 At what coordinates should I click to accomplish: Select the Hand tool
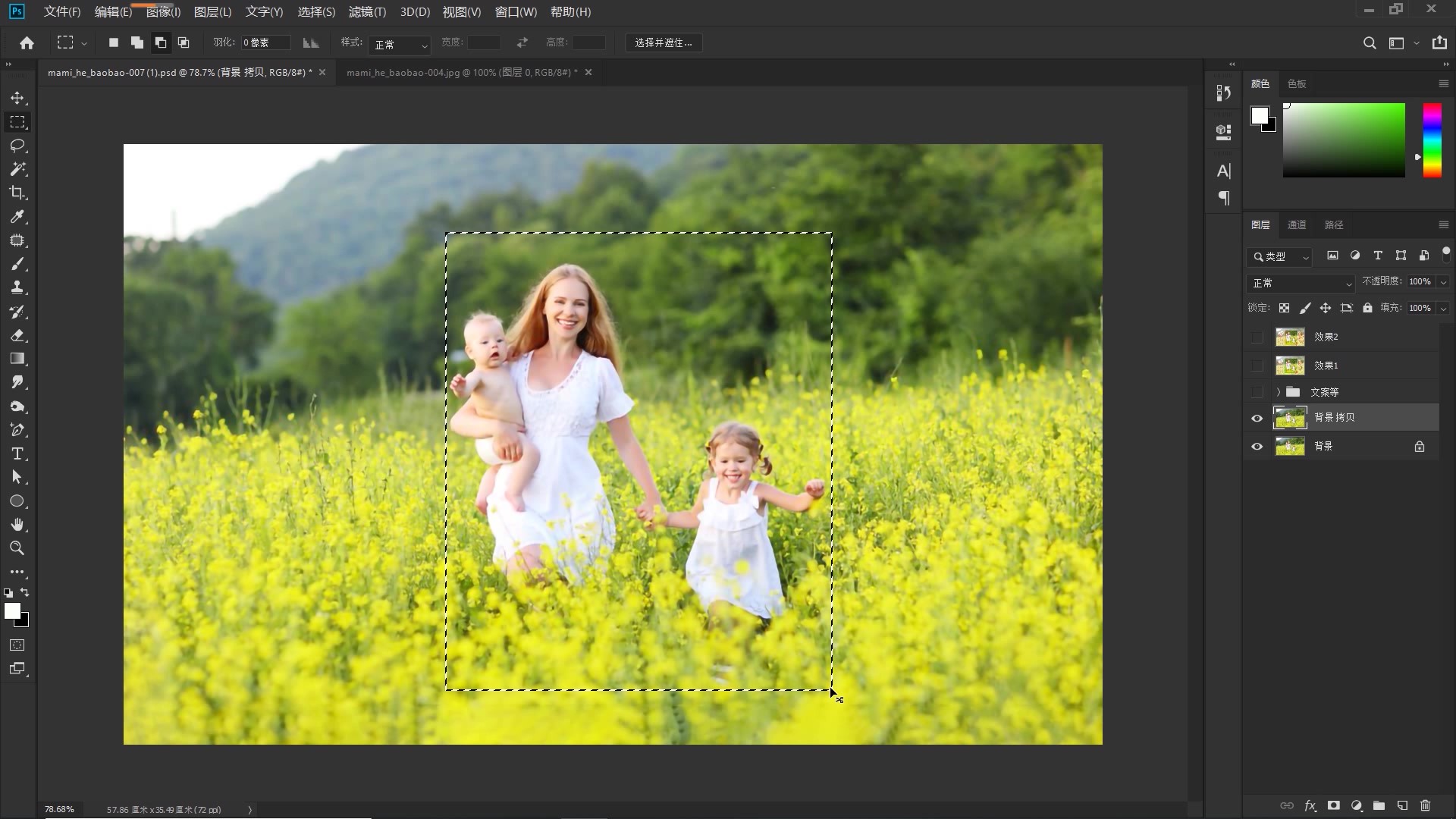[17, 525]
